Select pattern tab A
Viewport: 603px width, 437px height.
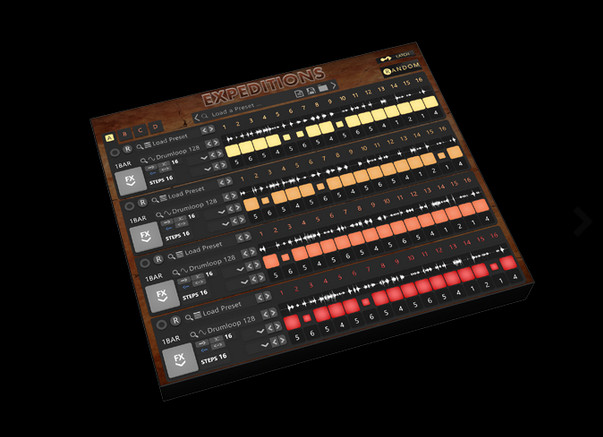(x=110, y=138)
